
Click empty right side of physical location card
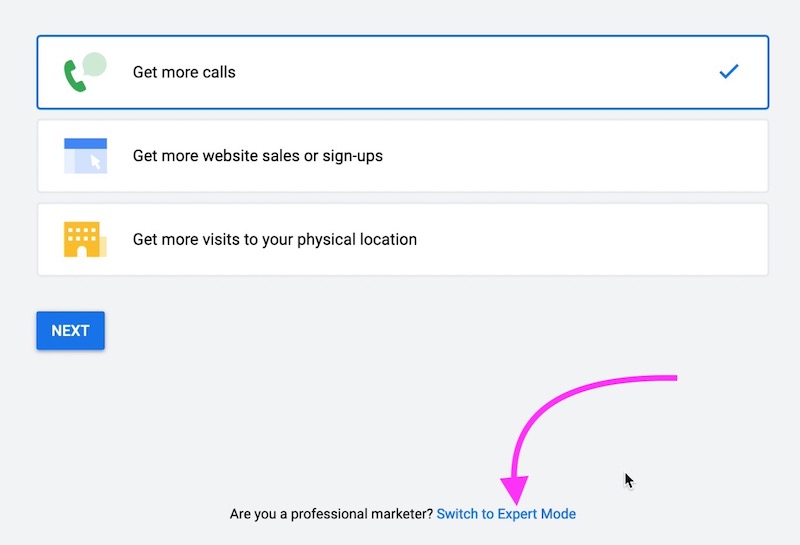[x=620, y=240]
